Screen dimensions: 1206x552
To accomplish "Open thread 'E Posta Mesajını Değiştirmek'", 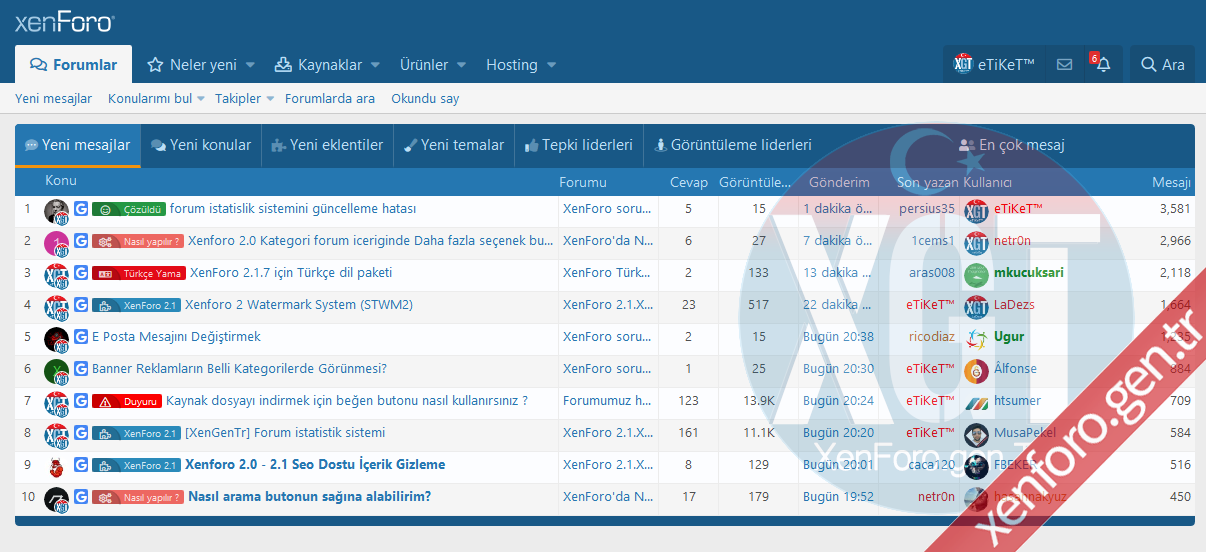I will (x=176, y=337).
